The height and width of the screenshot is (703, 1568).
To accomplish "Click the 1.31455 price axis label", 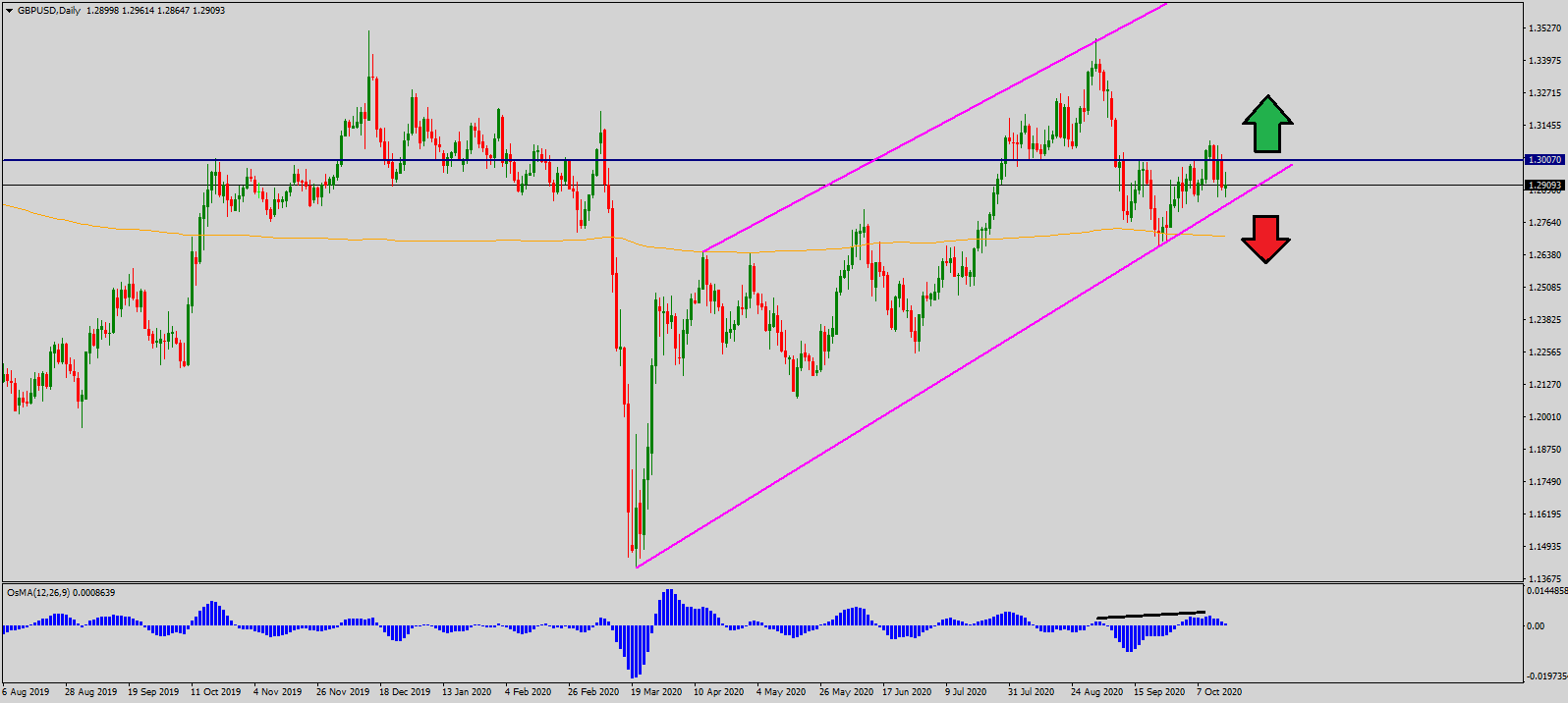I will click(x=1544, y=126).
